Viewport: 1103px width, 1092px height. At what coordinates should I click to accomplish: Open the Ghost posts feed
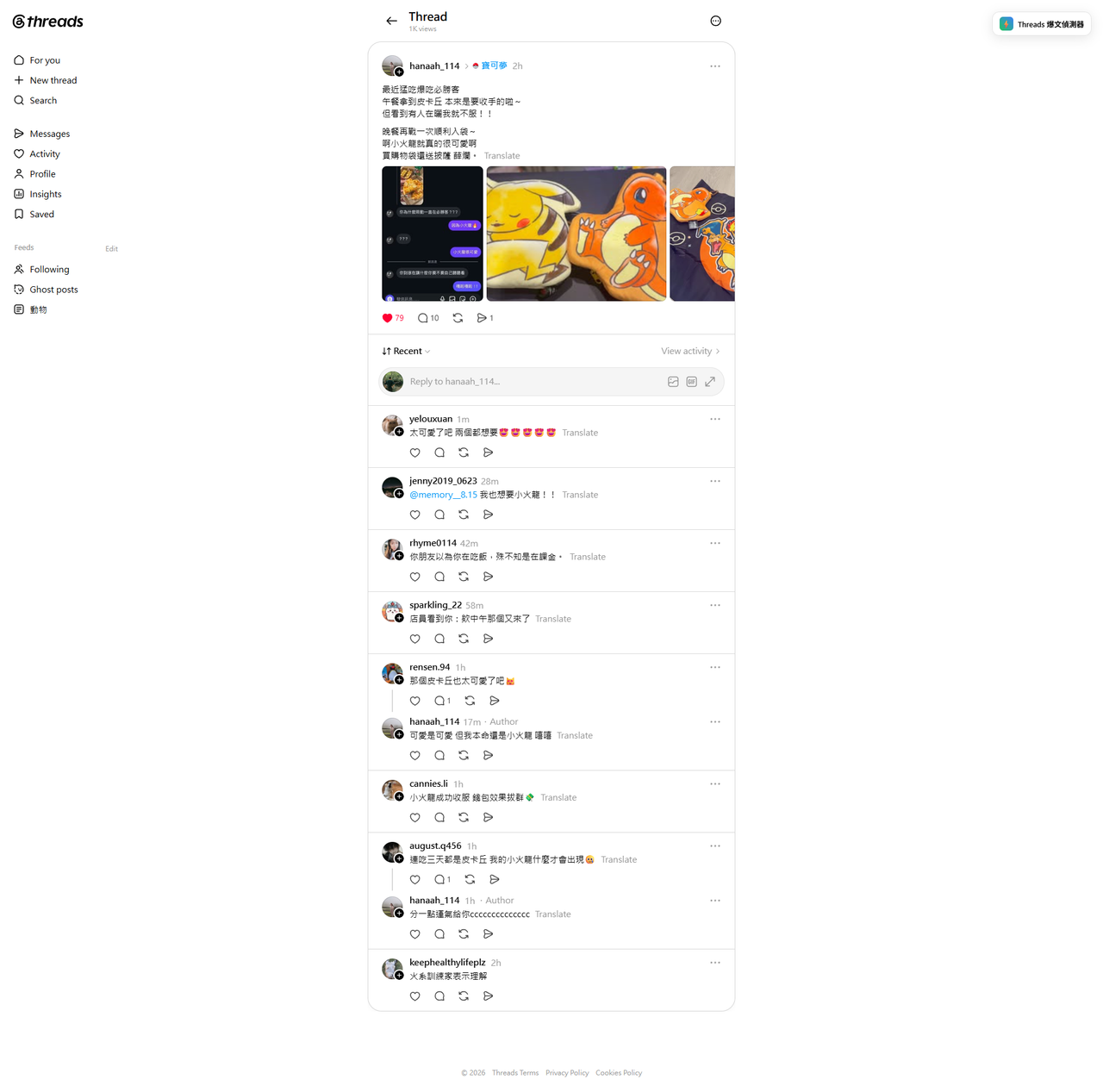46,290
